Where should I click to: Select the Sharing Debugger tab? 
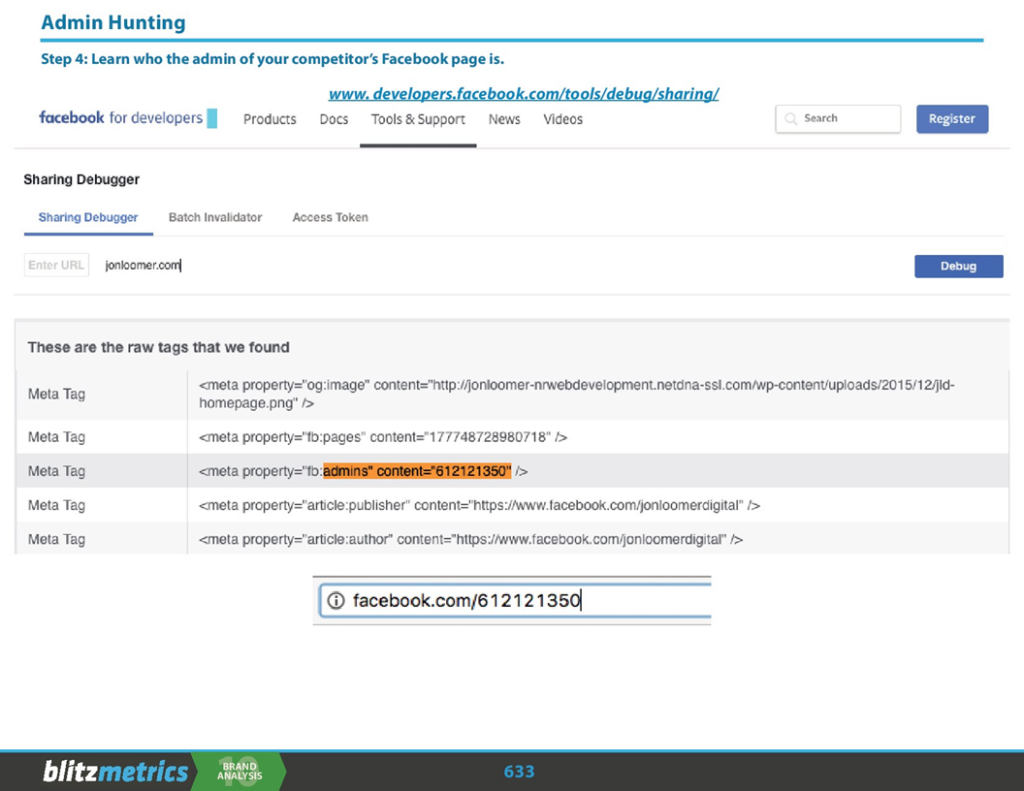tap(88, 218)
